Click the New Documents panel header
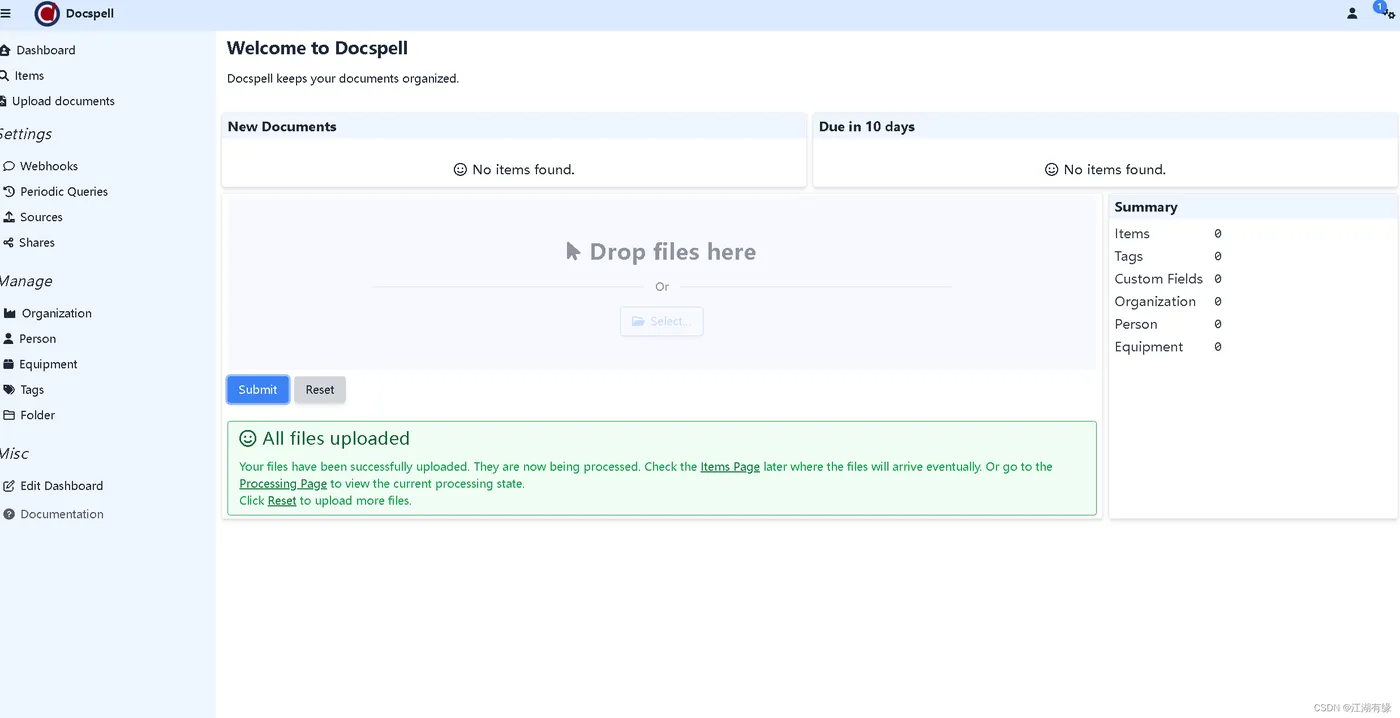The image size is (1400, 718). [x=514, y=127]
